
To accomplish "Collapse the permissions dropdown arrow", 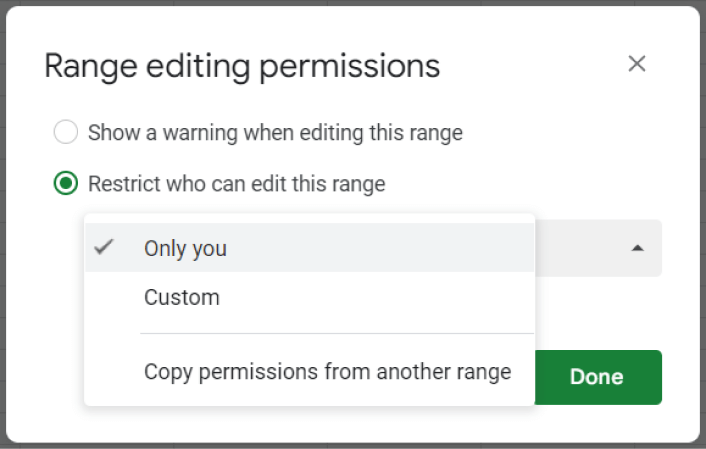I will click(x=637, y=248).
